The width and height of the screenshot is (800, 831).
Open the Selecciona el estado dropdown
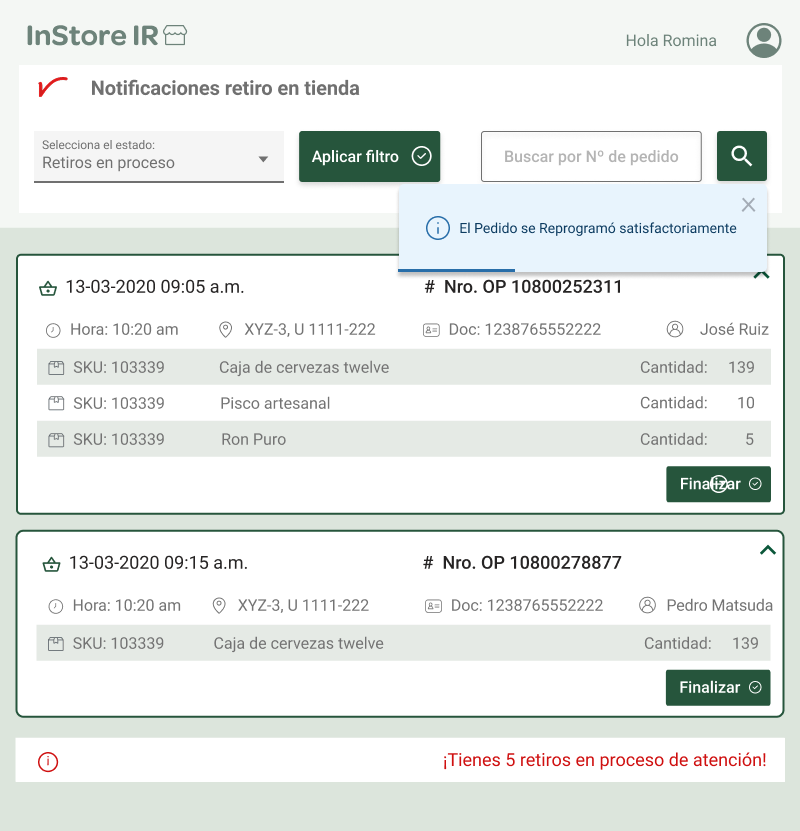(x=159, y=156)
